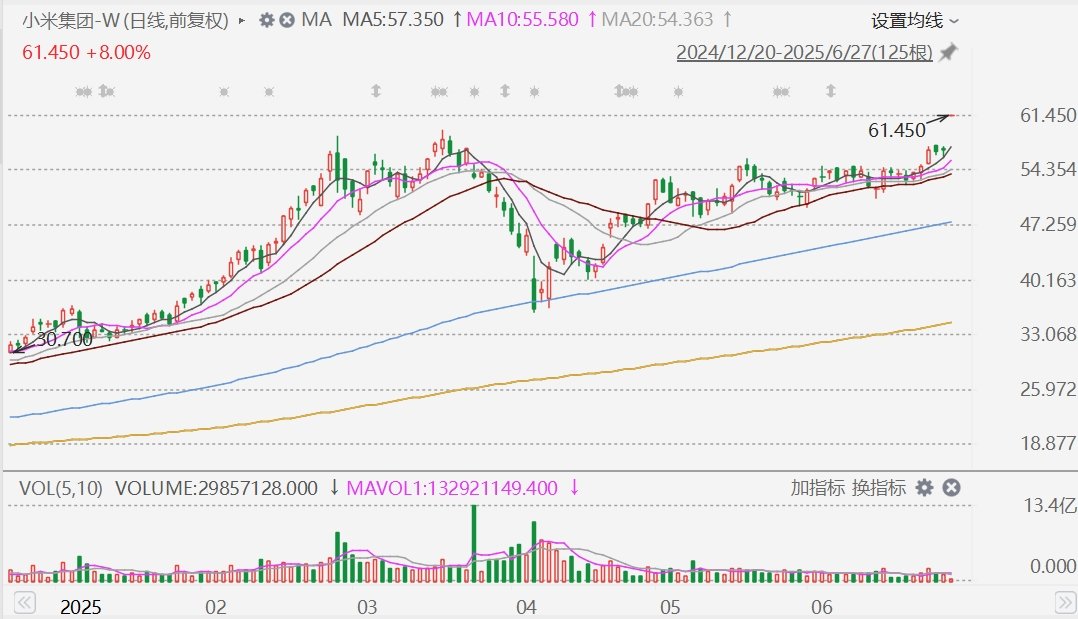The height and width of the screenshot is (619, 1078).
Task: Open the VOL indicator settings gear
Action: [x=925, y=488]
